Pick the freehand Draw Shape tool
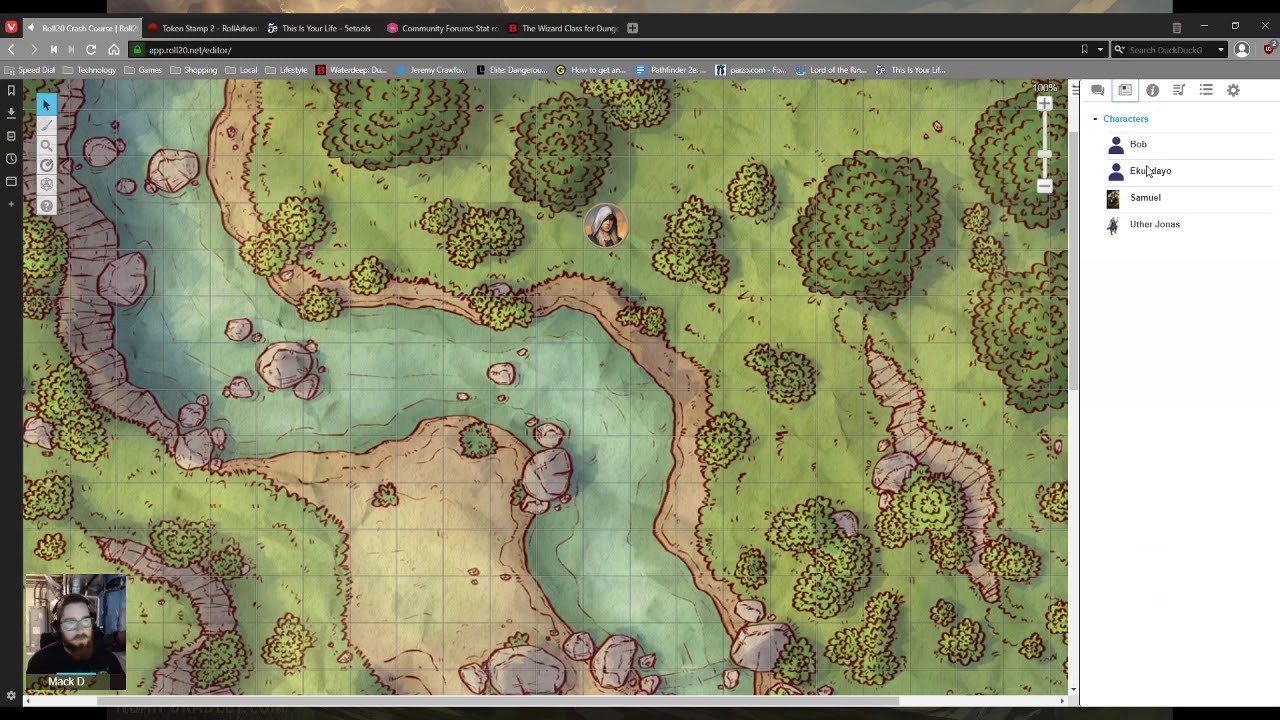1280x720 pixels. (46, 126)
